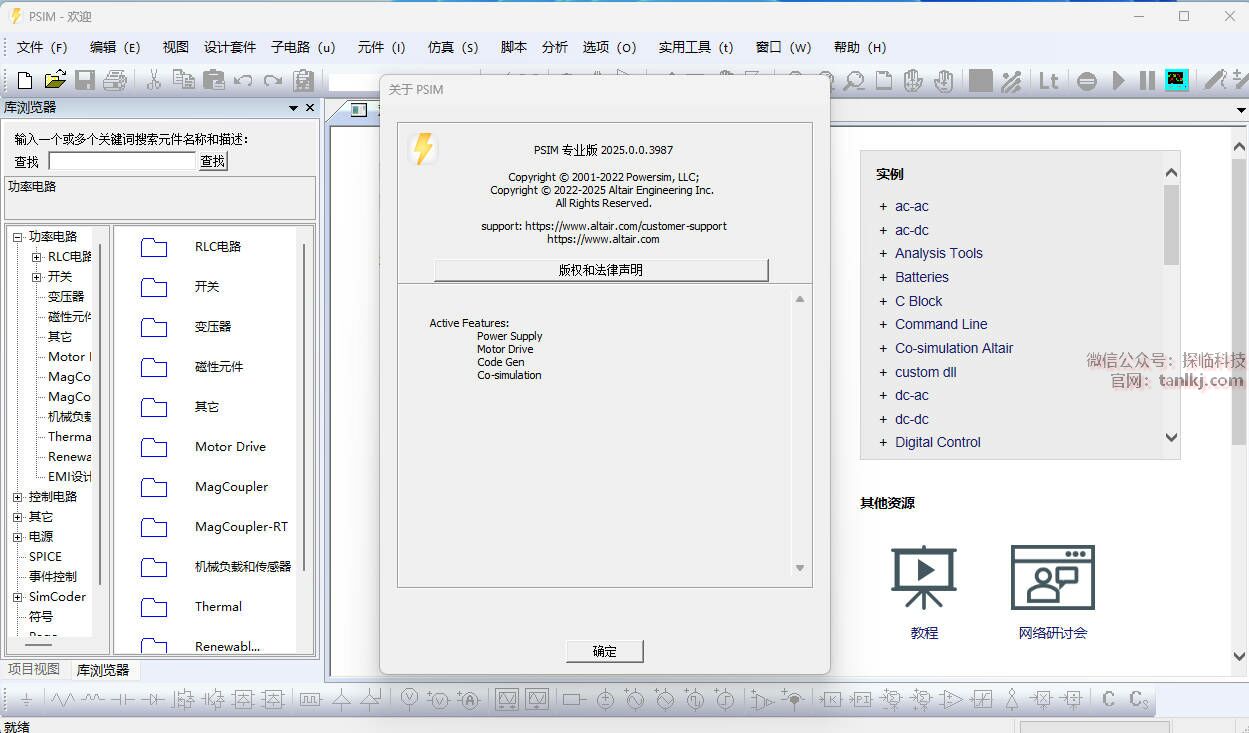This screenshot has width=1249, height=733.
Task: Expand the 电源 tree node
Action: 17,537
